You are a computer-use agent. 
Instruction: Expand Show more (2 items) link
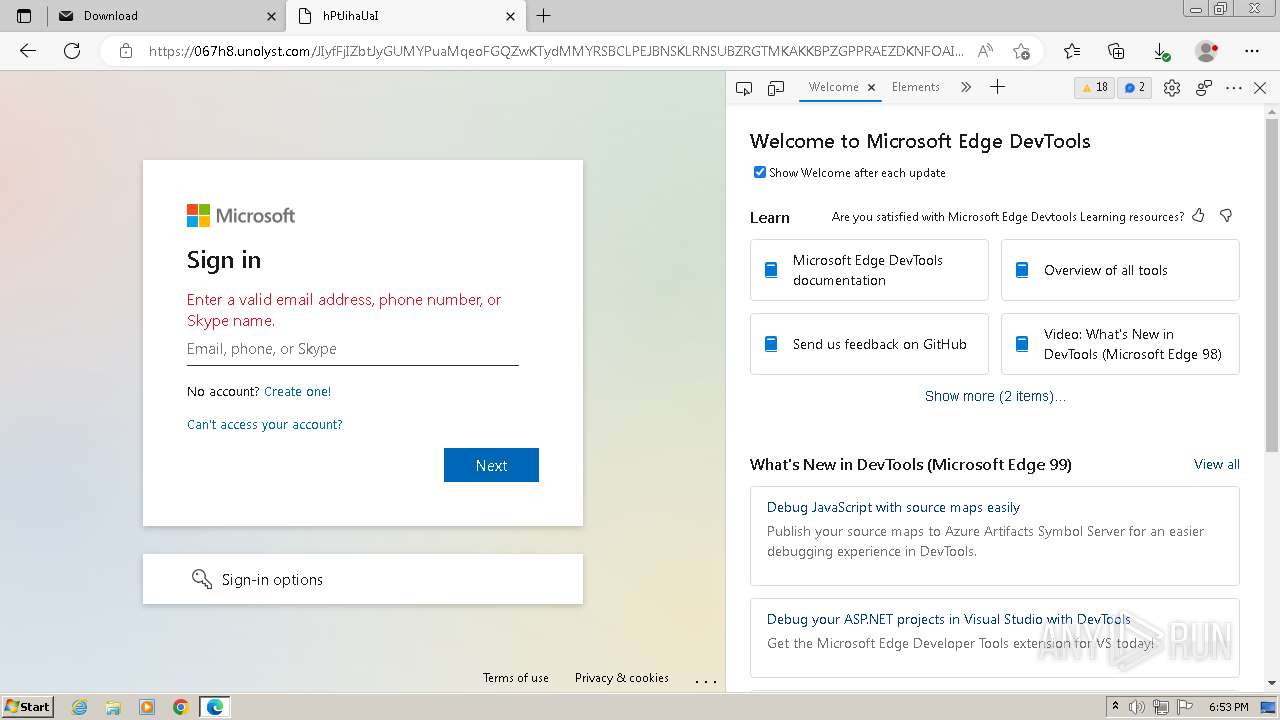click(995, 396)
